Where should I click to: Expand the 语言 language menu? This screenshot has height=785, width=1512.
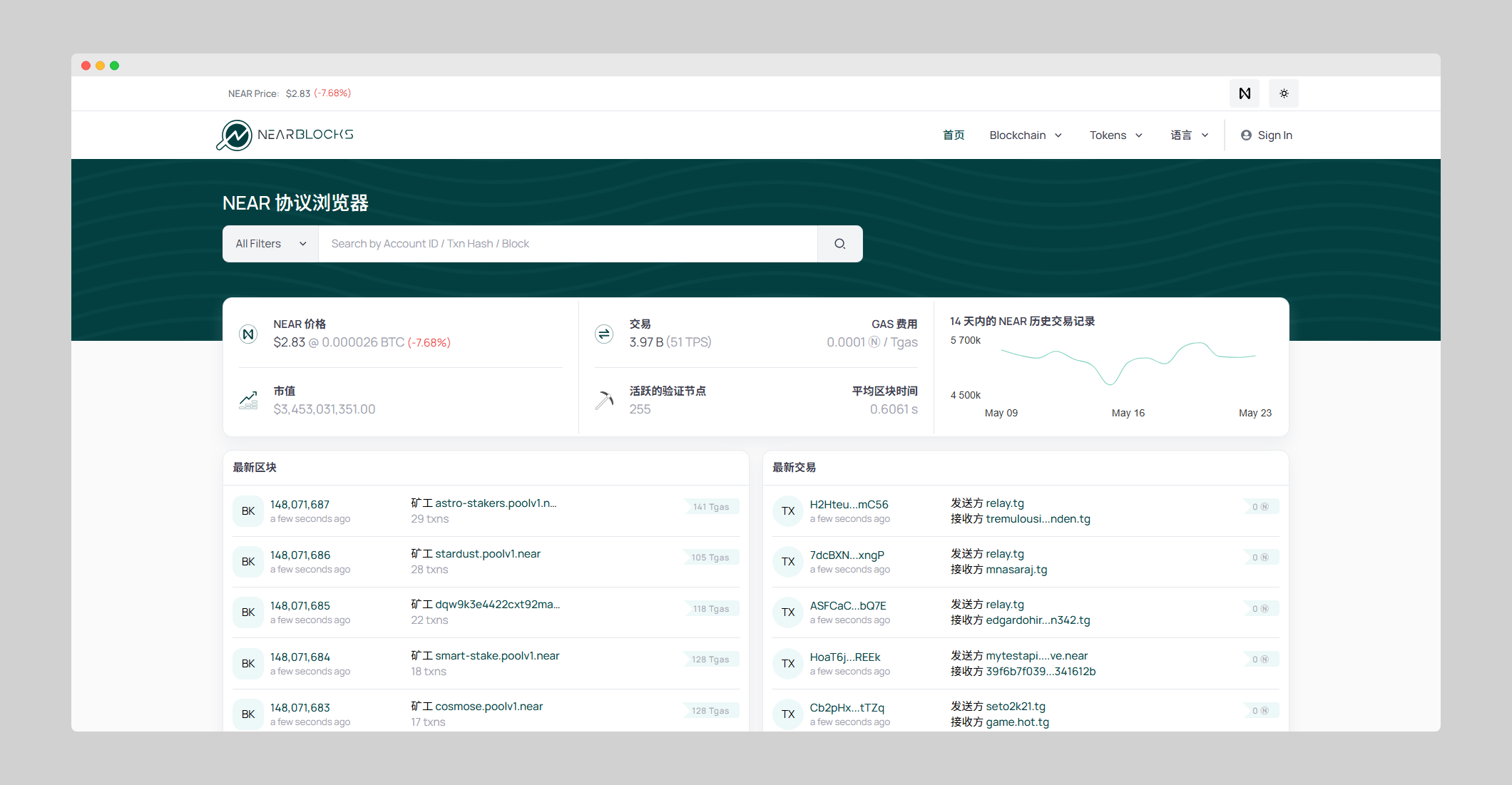tap(1190, 135)
